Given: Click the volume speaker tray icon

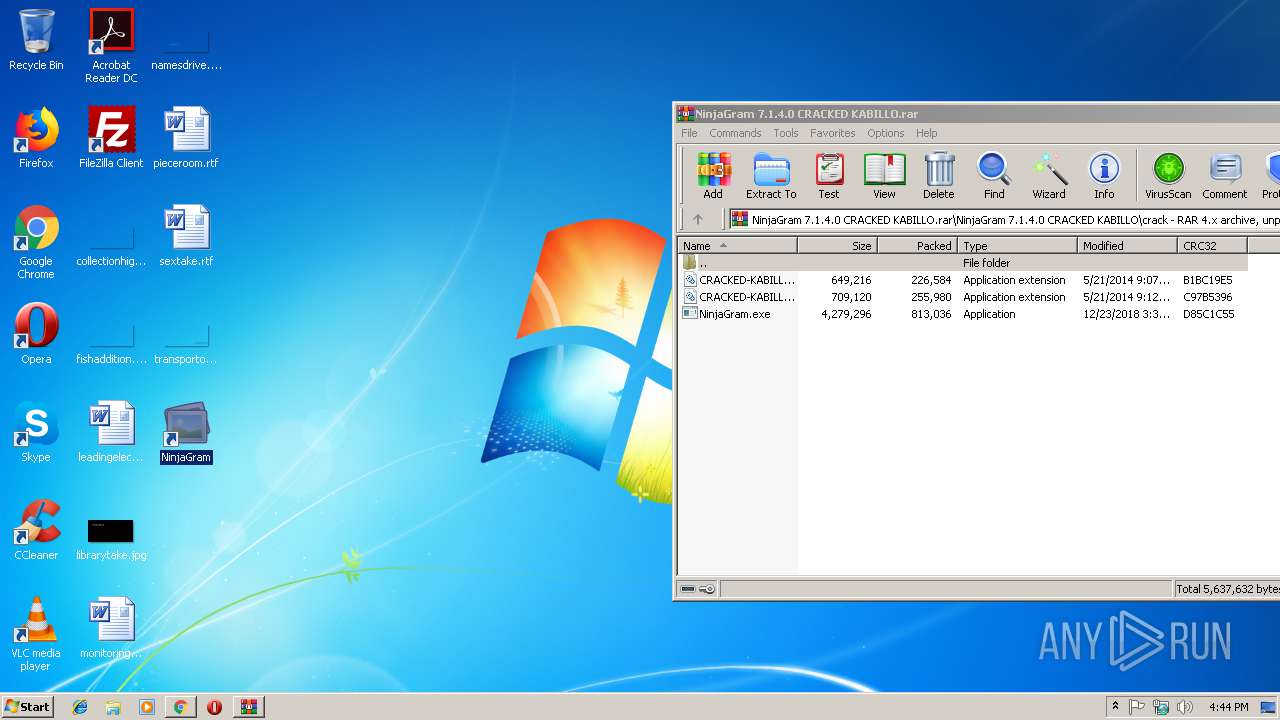Looking at the screenshot, I should [1185, 707].
